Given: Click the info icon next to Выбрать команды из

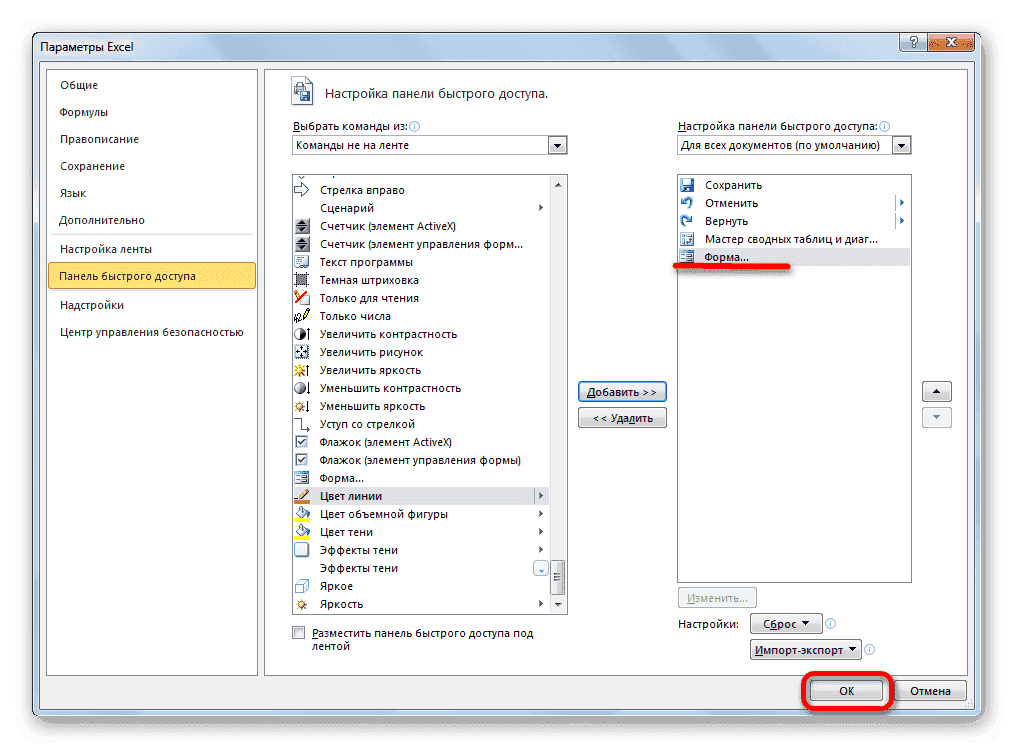Looking at the screenshot, I should pyautogui.click(x=415, y=126).
